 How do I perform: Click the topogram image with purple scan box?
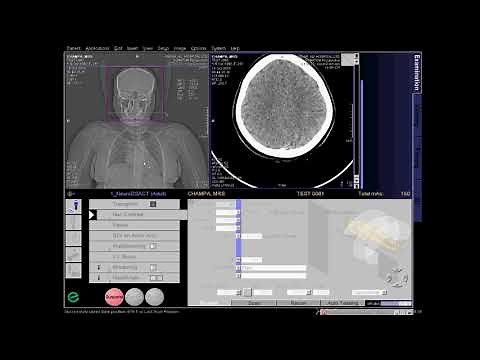(137, 120)
